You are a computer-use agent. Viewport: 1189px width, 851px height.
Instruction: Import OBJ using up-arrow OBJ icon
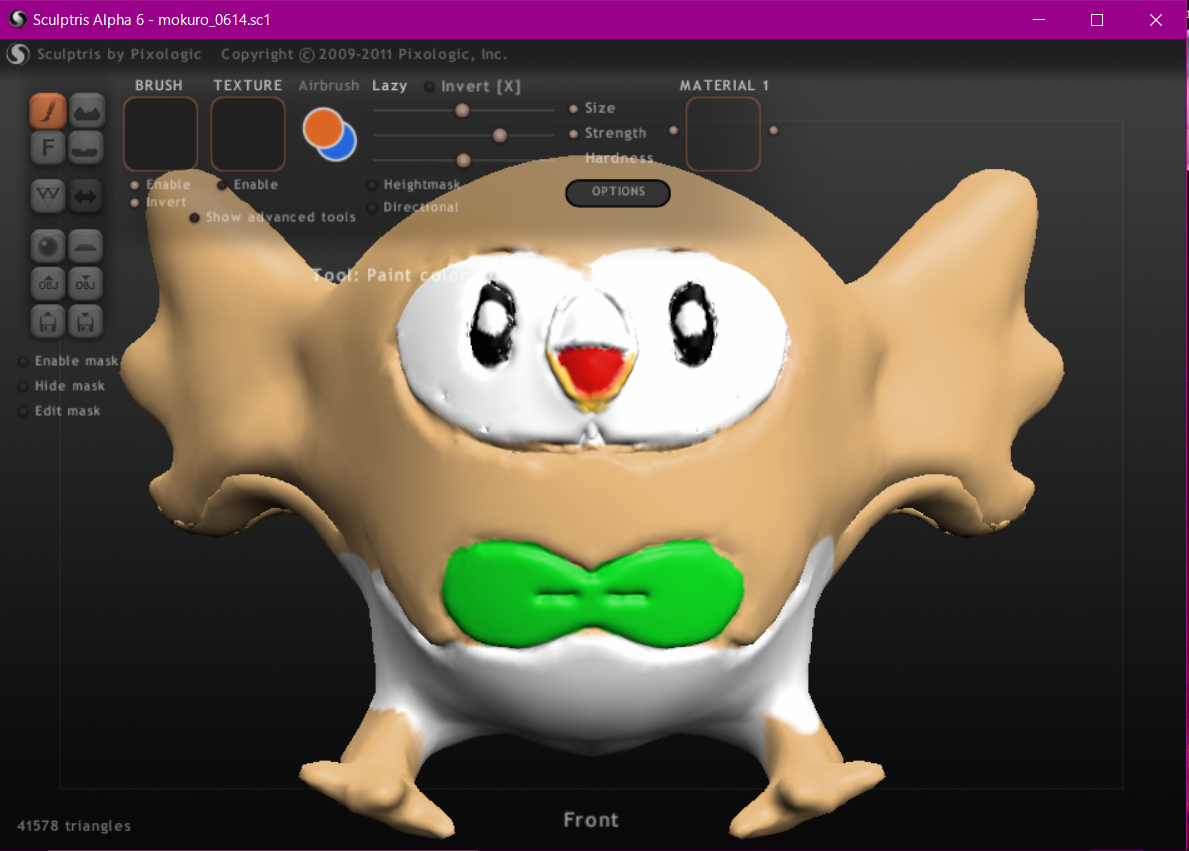pyautogui.click(x=48, y=284)
